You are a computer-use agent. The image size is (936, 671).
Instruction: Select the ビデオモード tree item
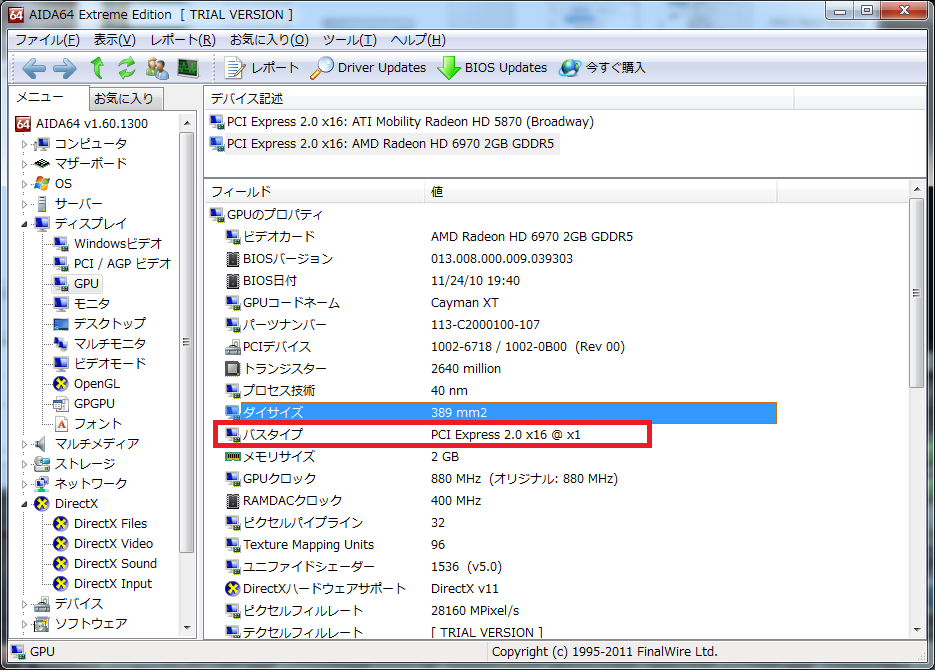click(x=109, y=364)
